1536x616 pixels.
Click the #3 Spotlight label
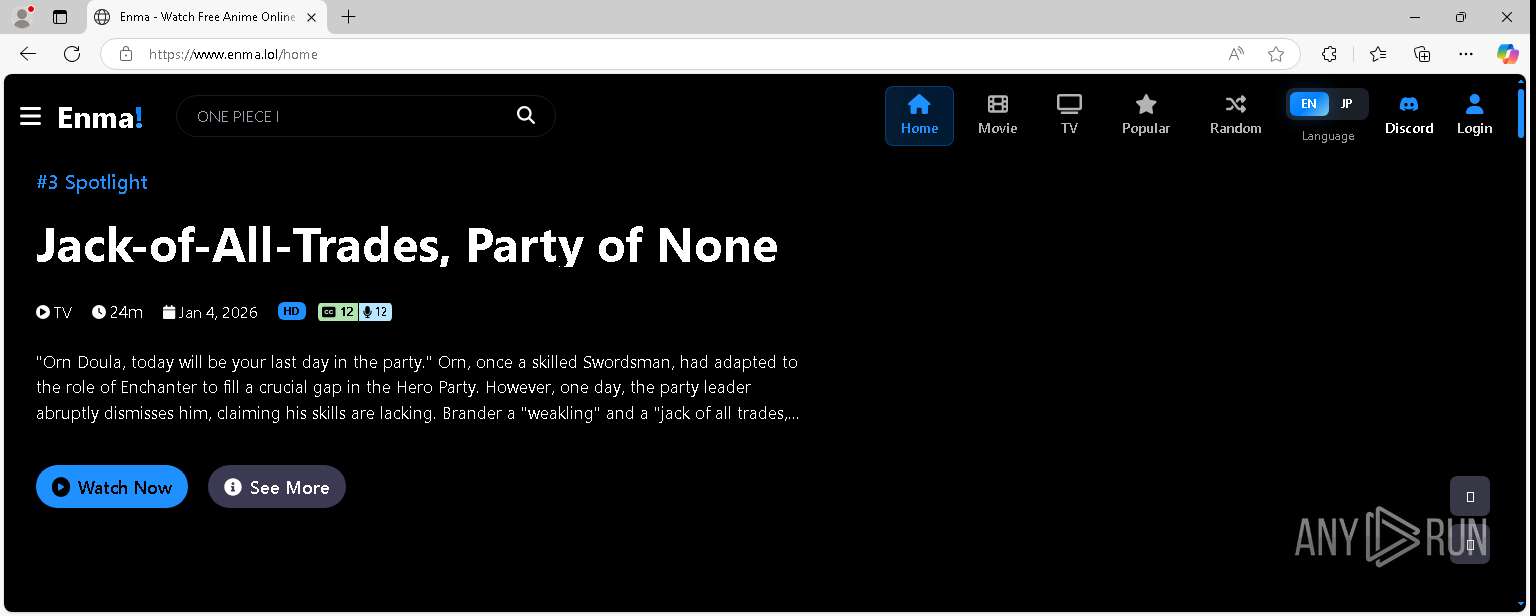92,182
